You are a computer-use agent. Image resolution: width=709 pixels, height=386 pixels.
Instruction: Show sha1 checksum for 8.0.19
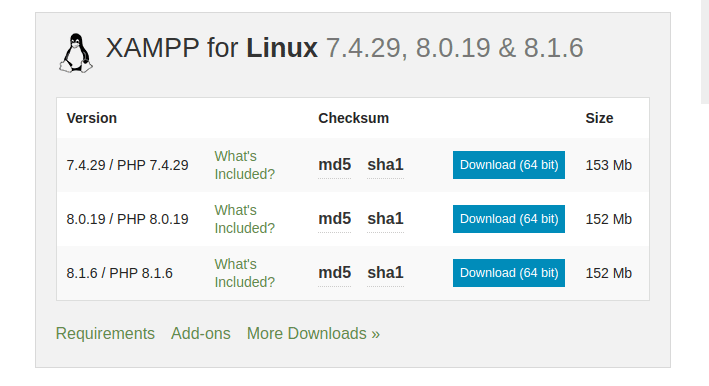(385, 219)
